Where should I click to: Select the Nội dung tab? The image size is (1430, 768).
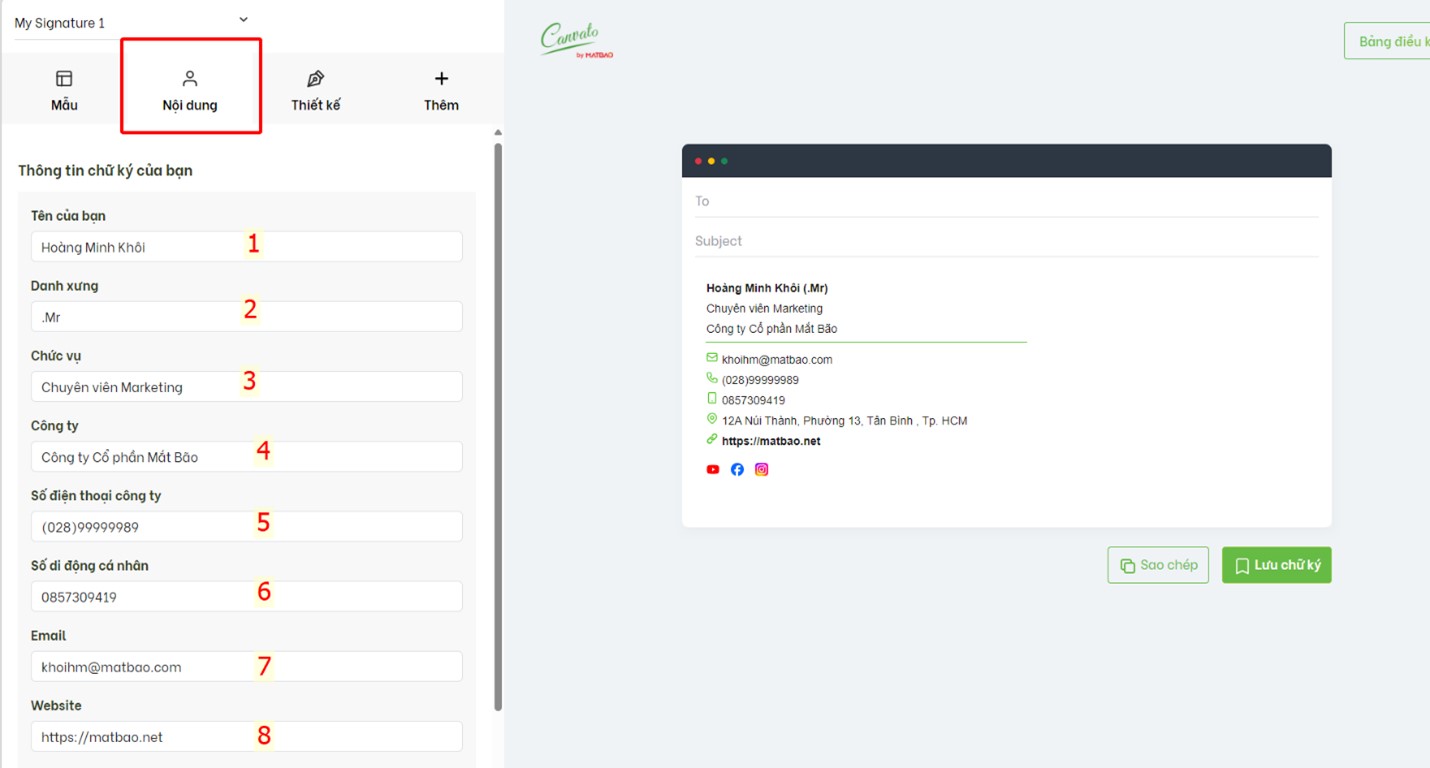[190, 90]
